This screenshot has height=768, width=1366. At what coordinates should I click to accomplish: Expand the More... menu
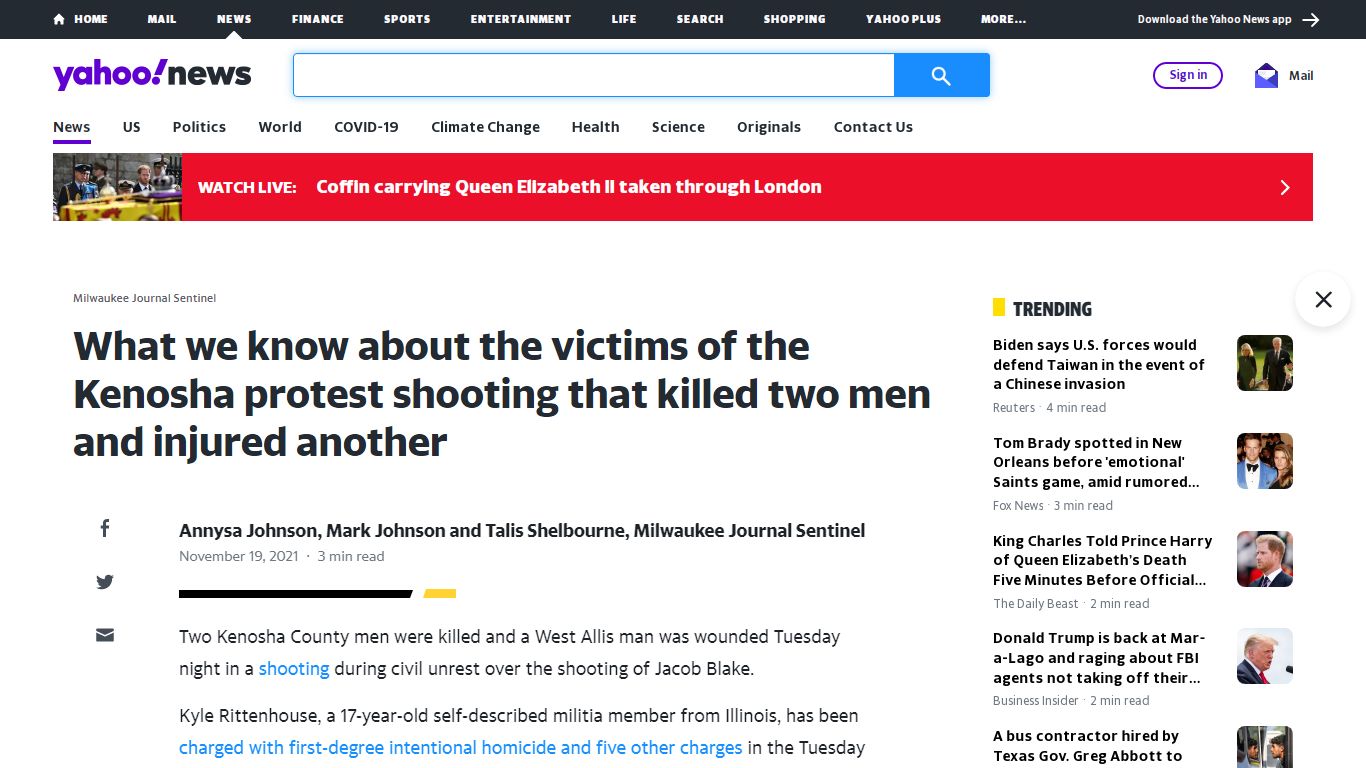click(x=1003, y=19)
